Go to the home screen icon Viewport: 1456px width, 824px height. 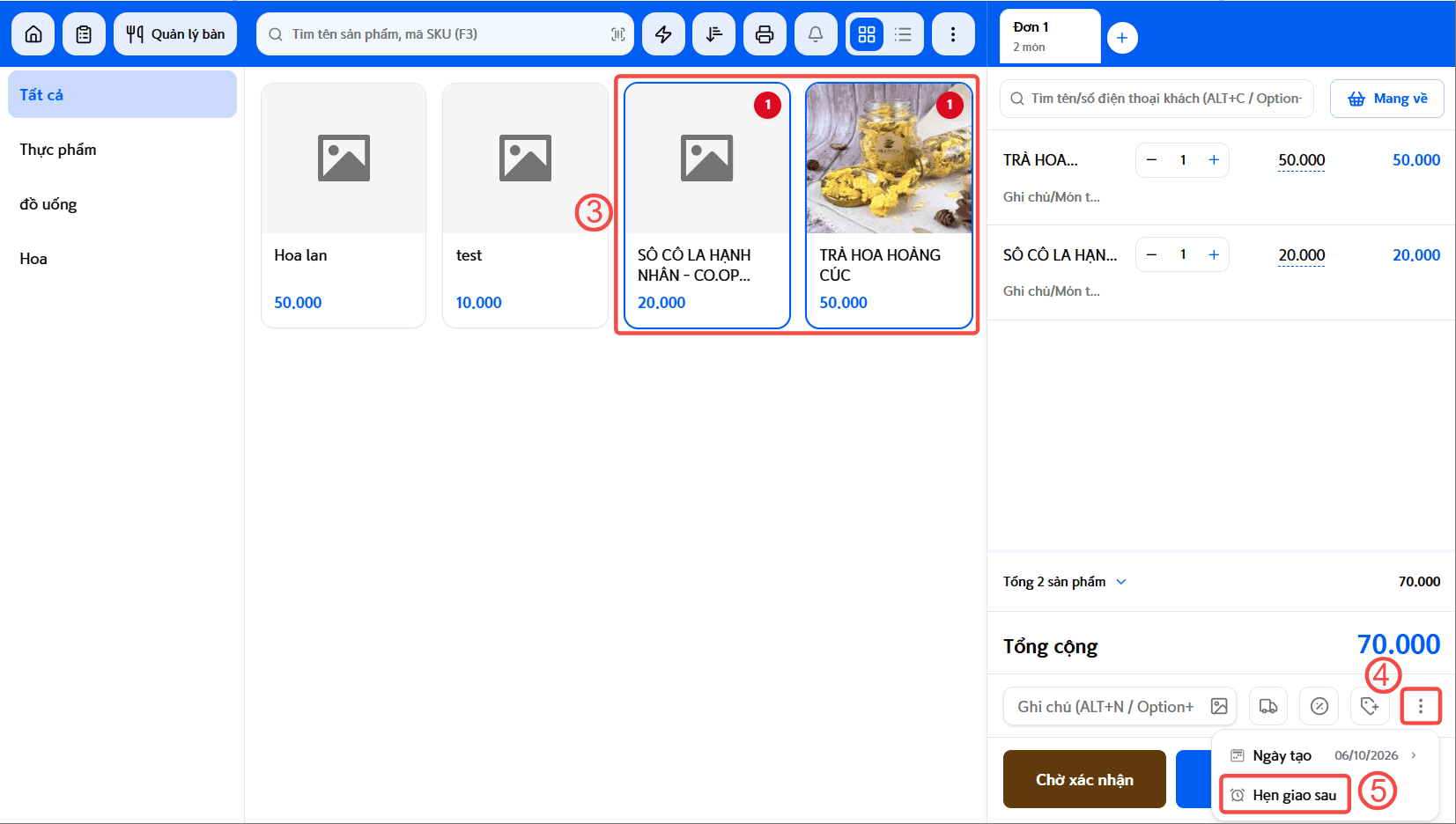tap(33, 34)
